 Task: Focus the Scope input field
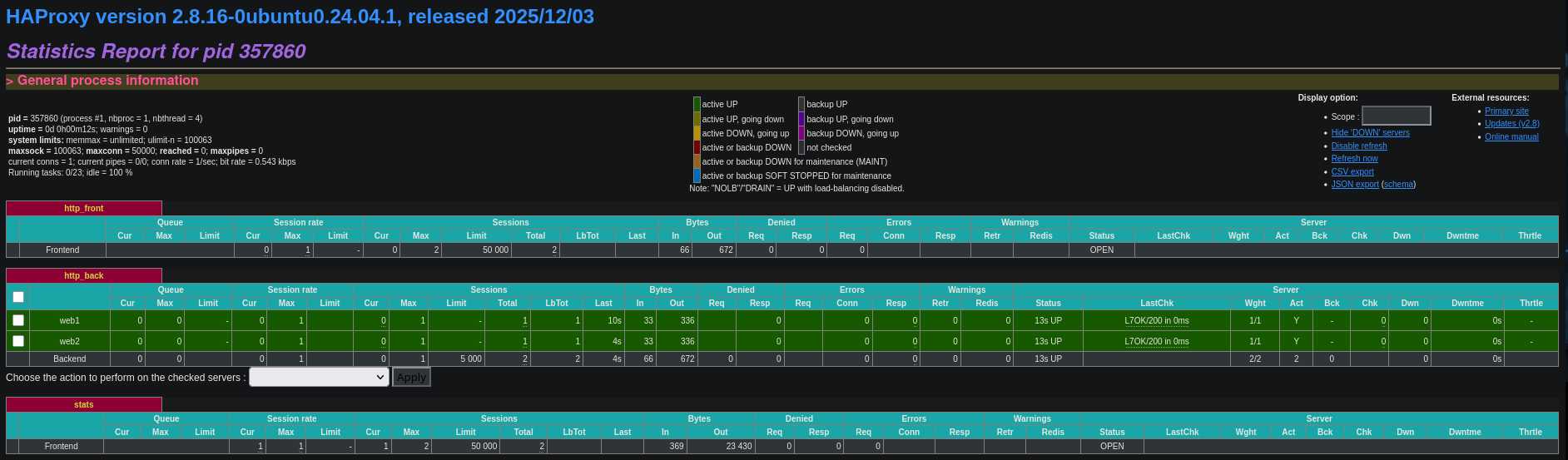click(1396, 116)
